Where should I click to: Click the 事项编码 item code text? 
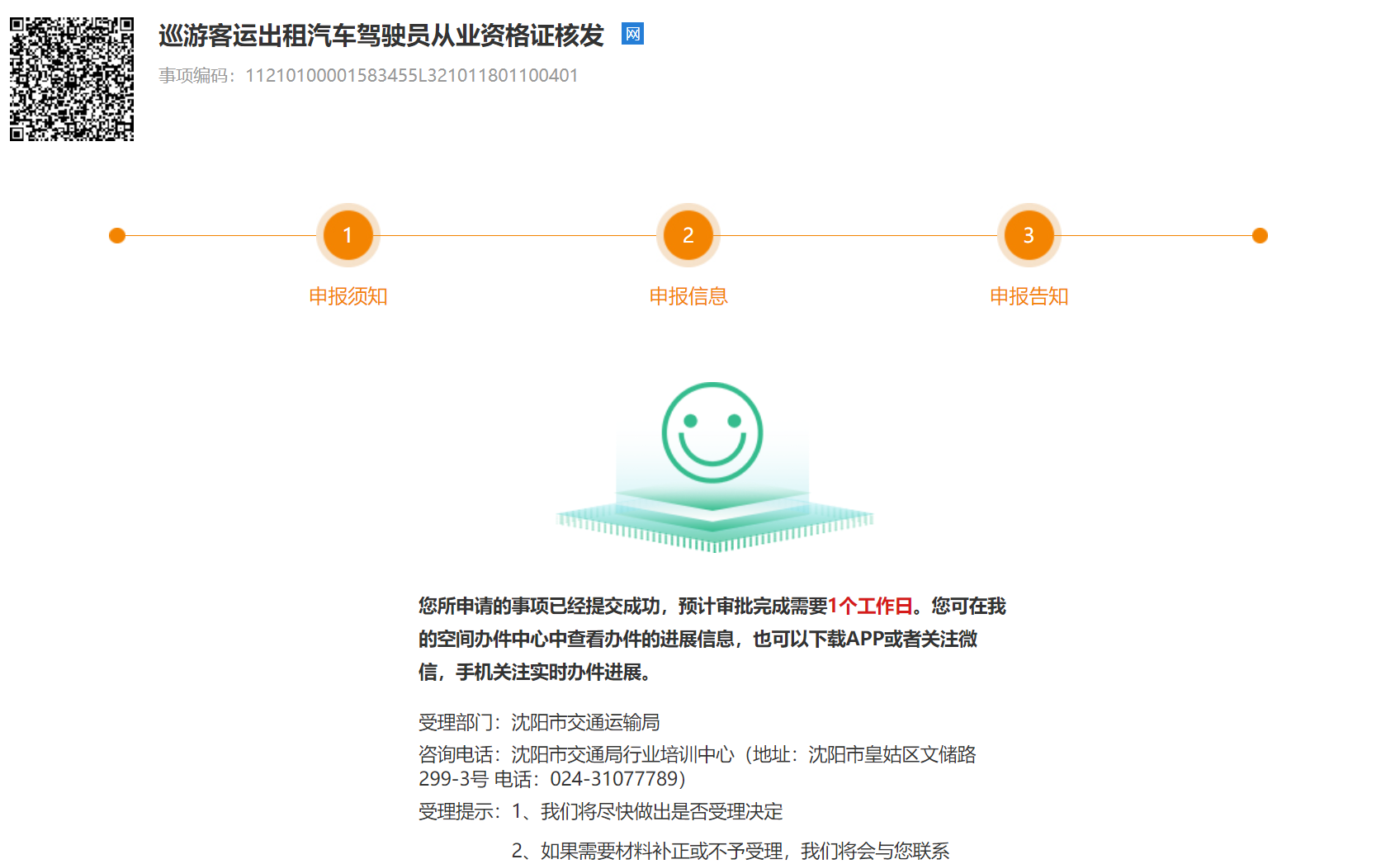(368, 76)
